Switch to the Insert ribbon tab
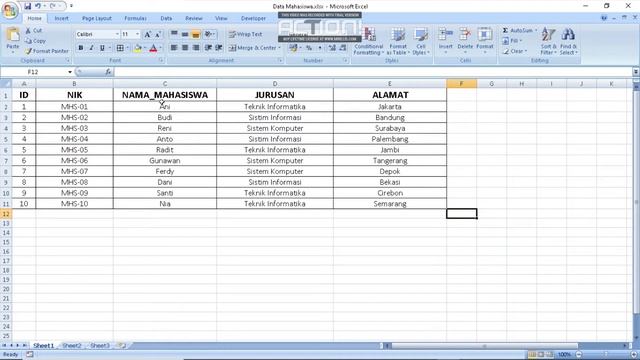 point(62,18)
